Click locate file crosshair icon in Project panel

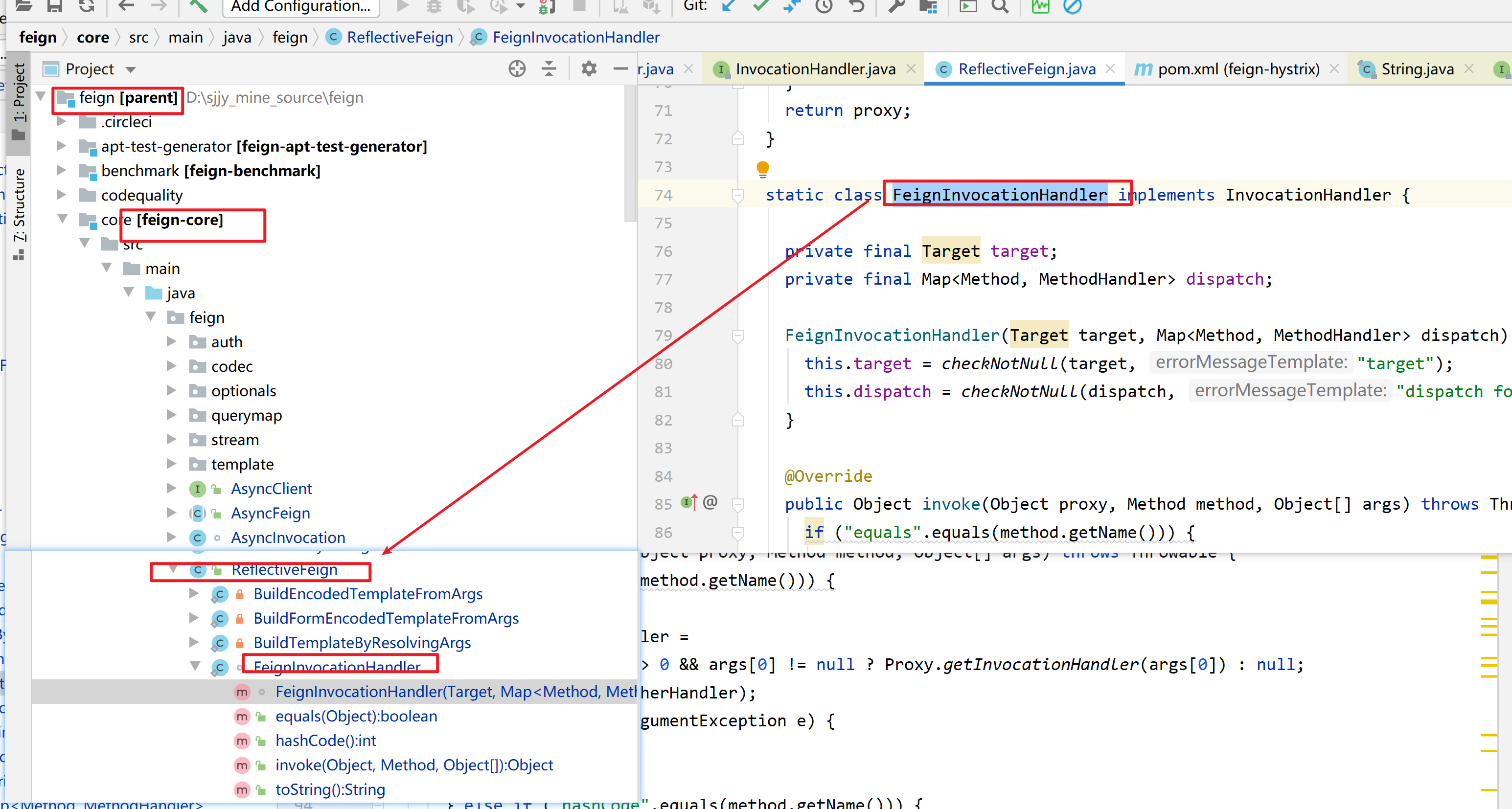pyautogui.click(x=517, y=69)
